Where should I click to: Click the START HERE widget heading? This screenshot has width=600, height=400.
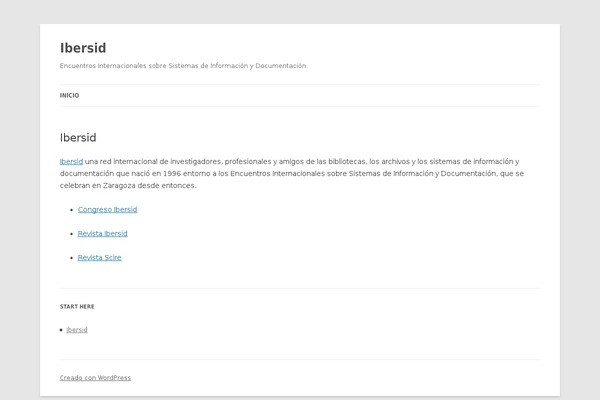(77, 307)
